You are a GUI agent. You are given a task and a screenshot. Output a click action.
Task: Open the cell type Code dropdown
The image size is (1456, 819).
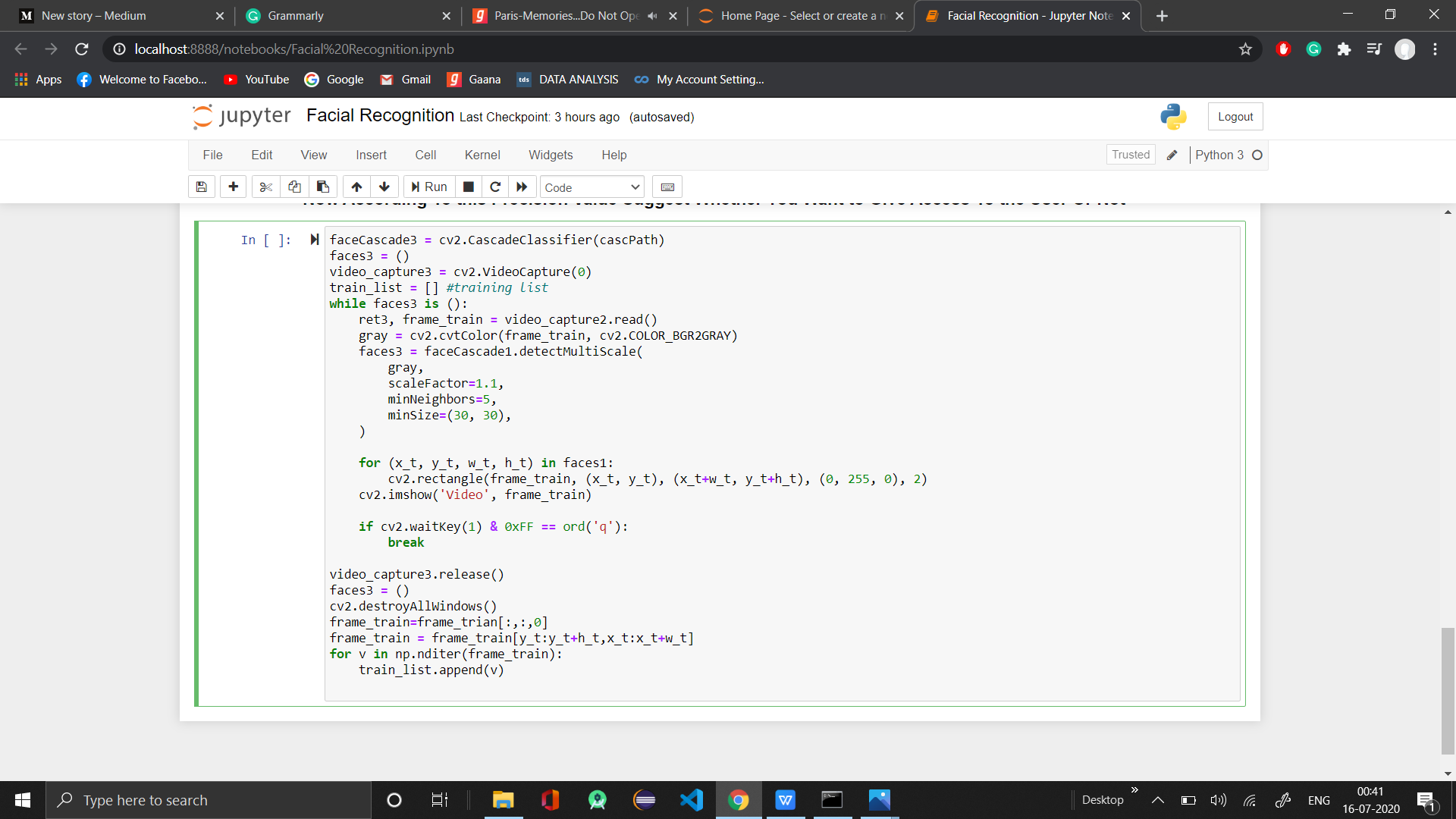coord(592,187)
